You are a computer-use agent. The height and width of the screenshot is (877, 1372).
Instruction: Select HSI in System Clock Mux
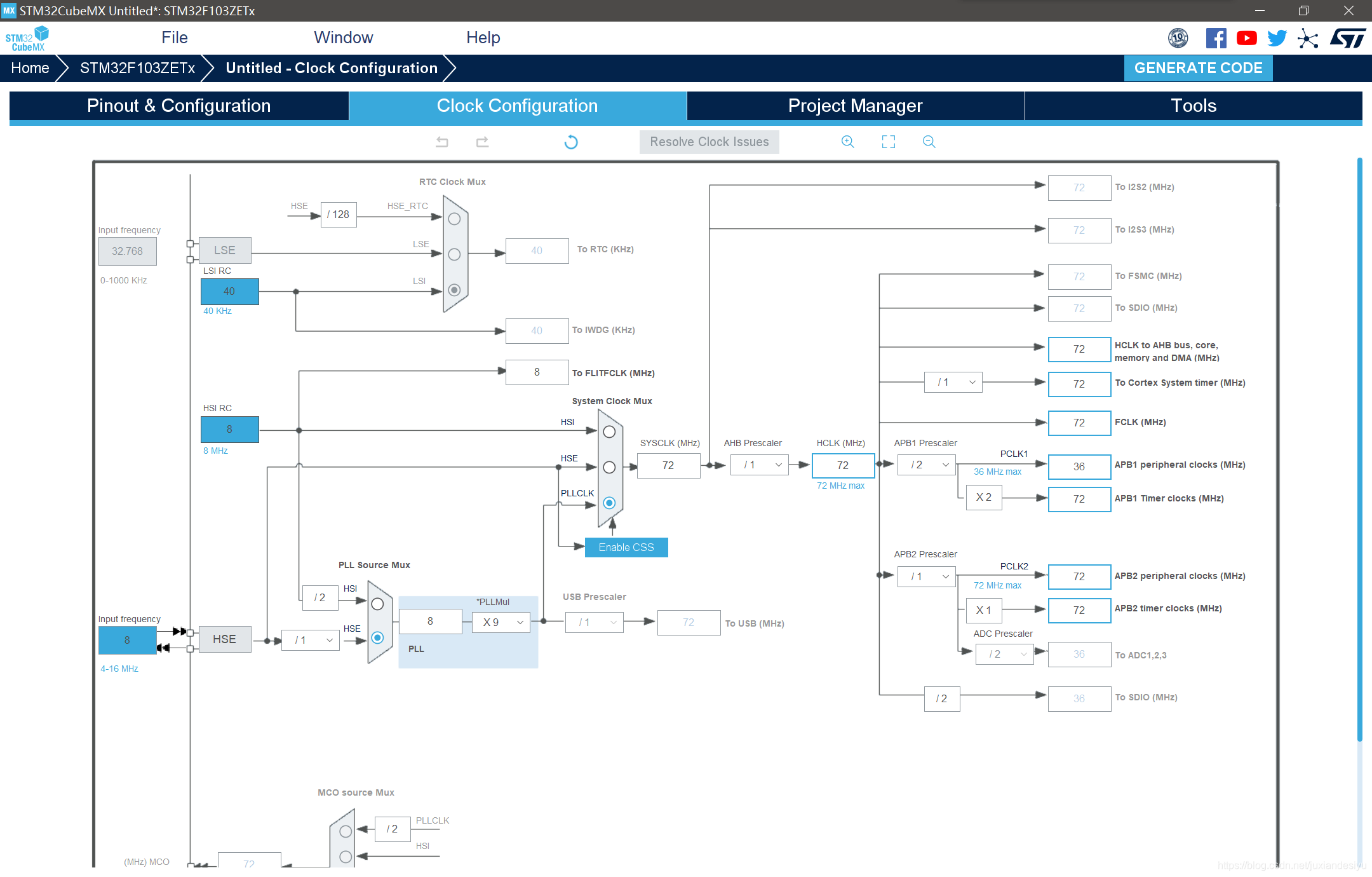609,432
